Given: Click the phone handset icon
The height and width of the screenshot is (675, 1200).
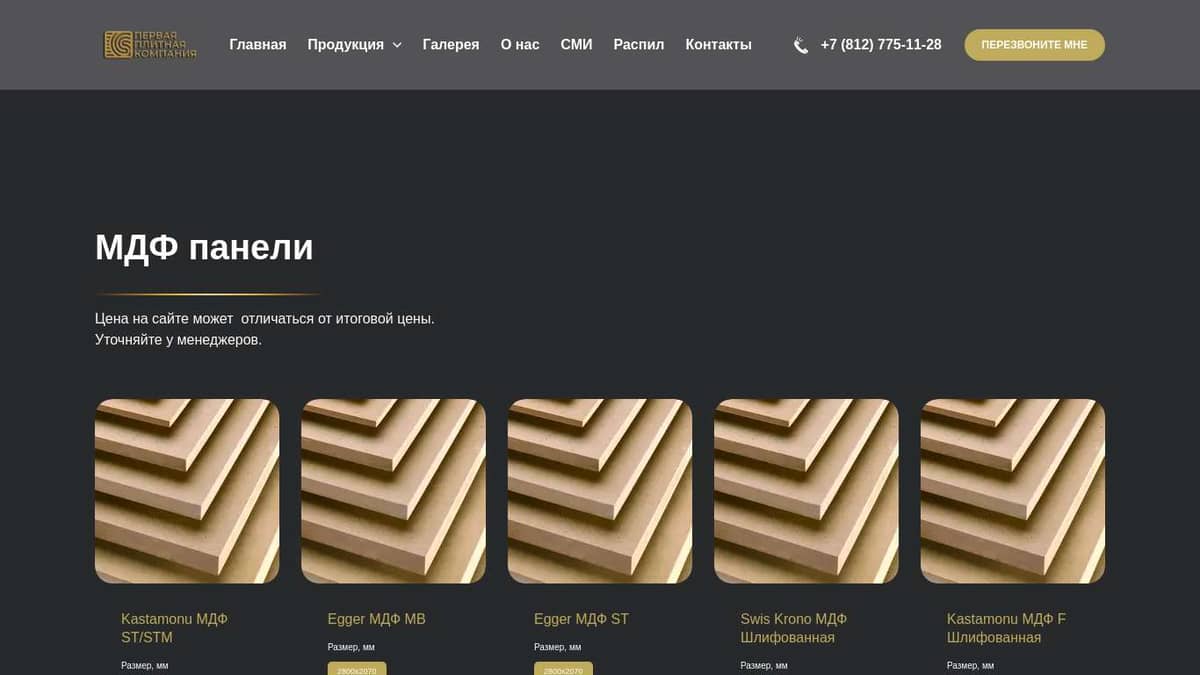Looking at the screenshot, I should pos(801,45).
